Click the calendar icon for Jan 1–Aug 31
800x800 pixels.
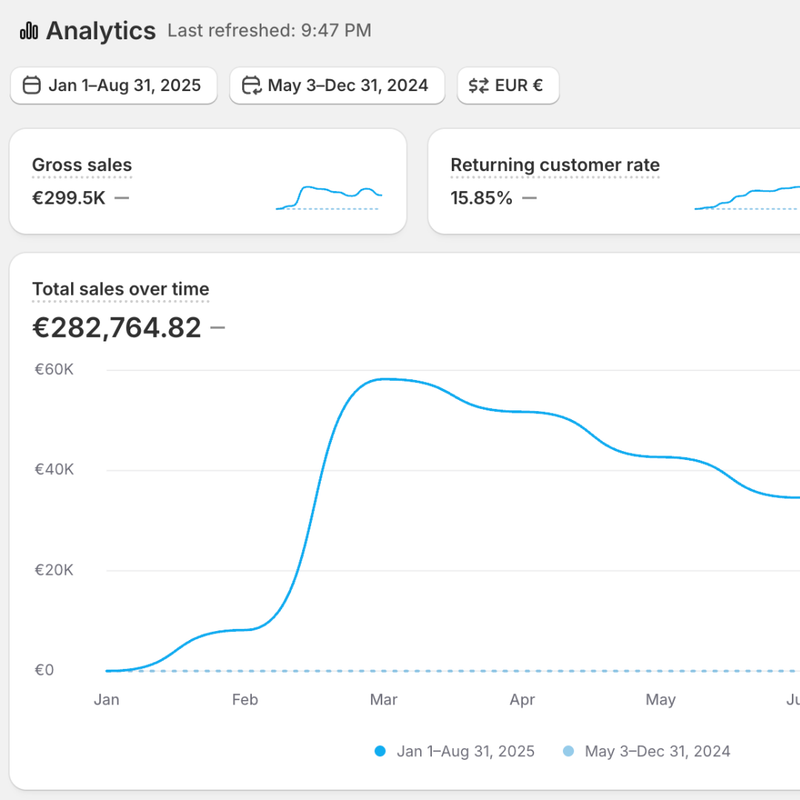pyautogui.click(x=32, y=86)
